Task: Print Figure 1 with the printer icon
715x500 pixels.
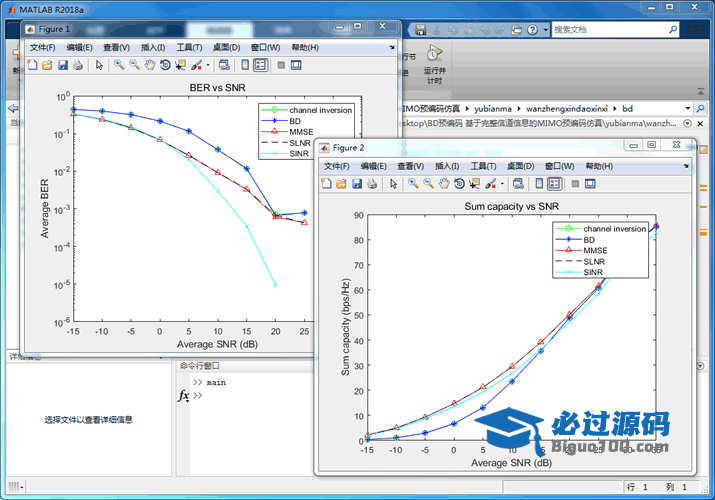Action: tap(78, 65)
